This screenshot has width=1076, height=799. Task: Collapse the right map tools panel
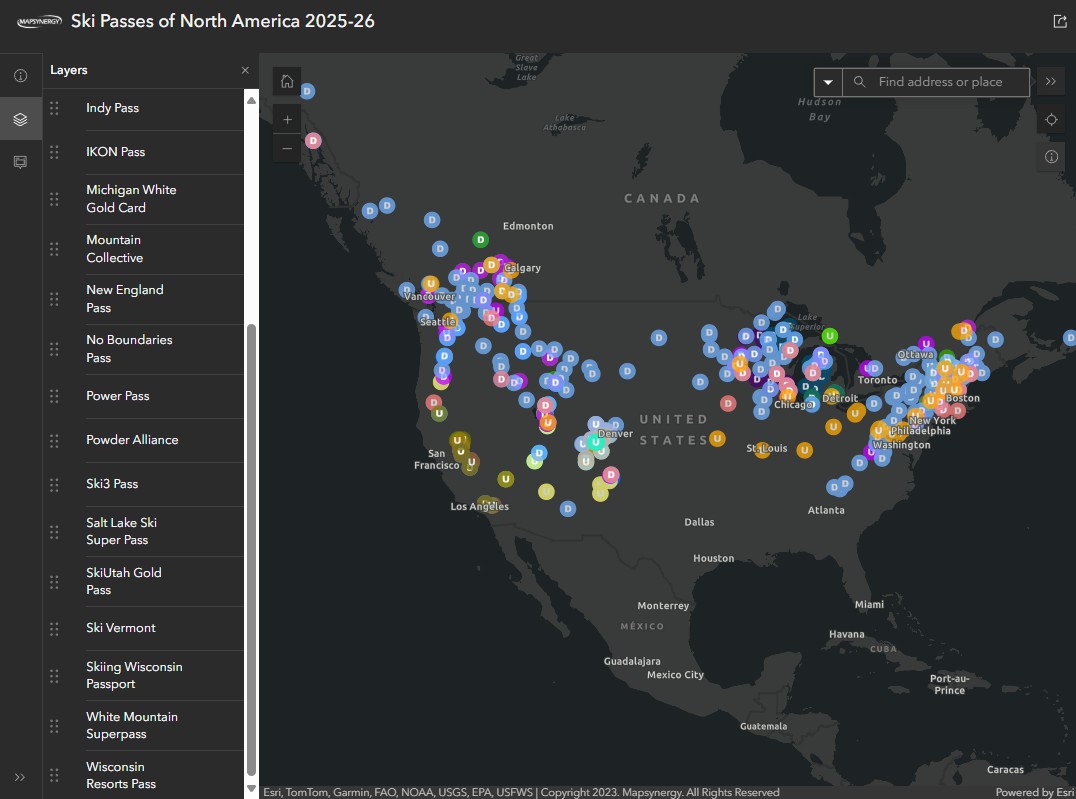click(1051, 81)
